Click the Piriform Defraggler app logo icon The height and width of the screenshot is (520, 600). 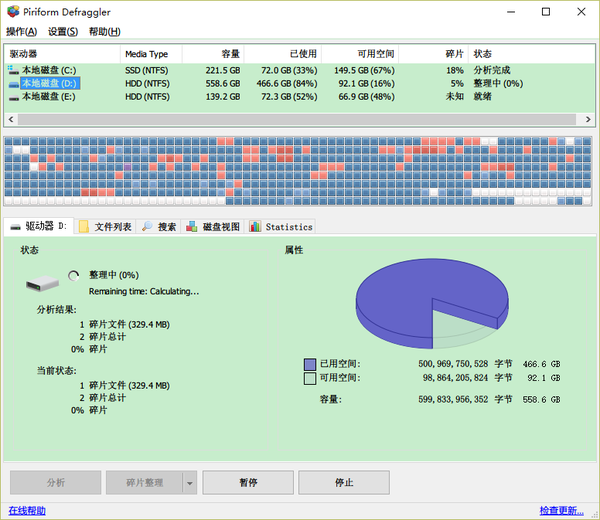tap(13, 11)
